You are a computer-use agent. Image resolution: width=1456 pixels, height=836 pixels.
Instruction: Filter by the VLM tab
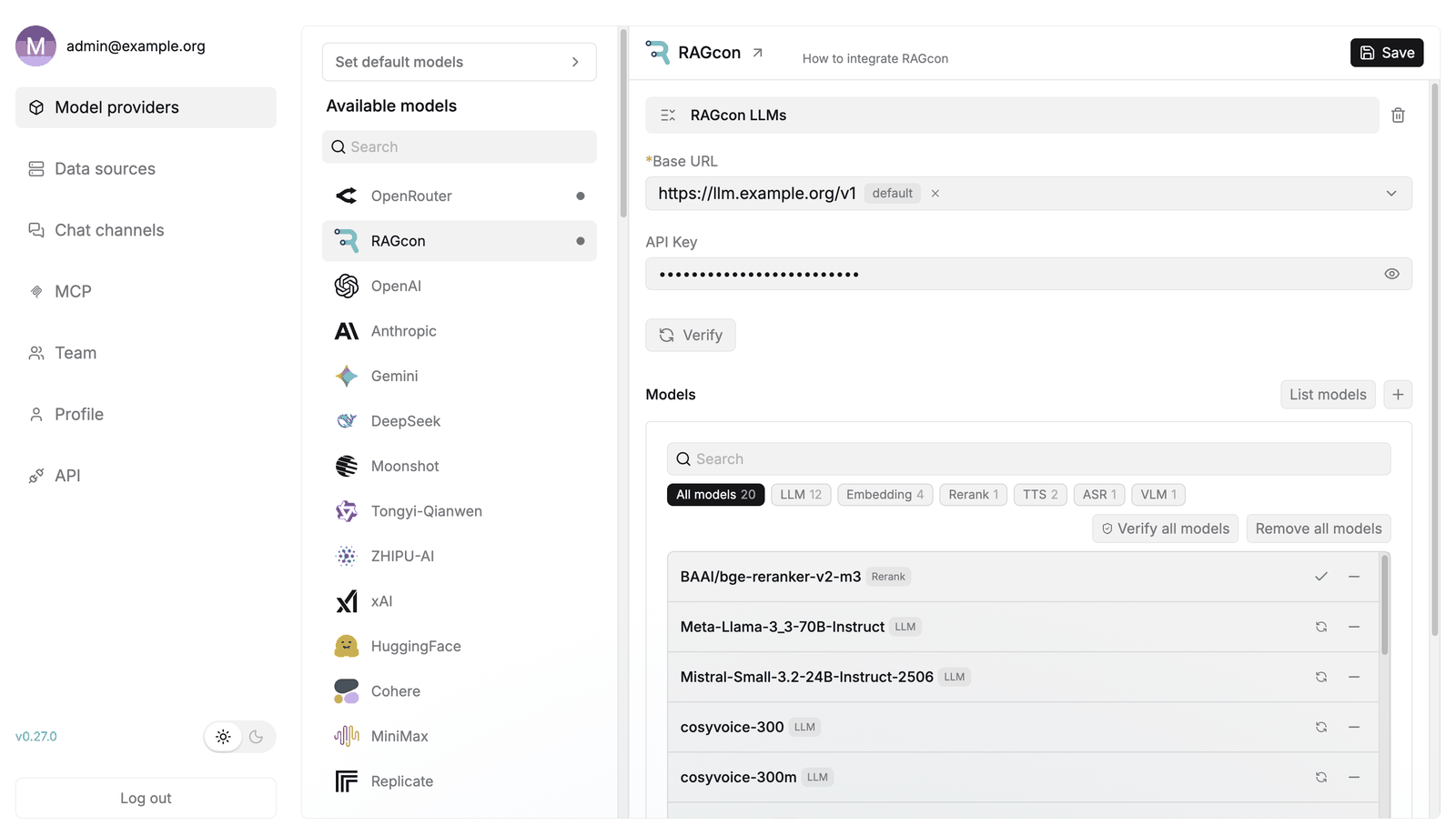point(1158,495)
